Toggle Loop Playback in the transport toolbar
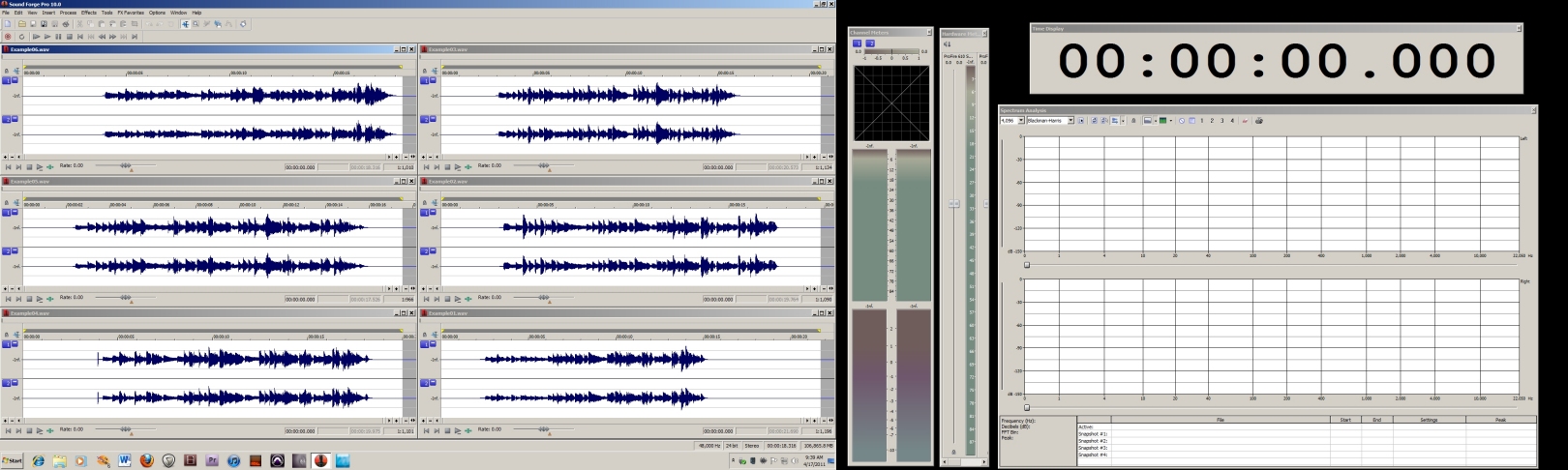The image size is (1568, 470). coord(21,37)
